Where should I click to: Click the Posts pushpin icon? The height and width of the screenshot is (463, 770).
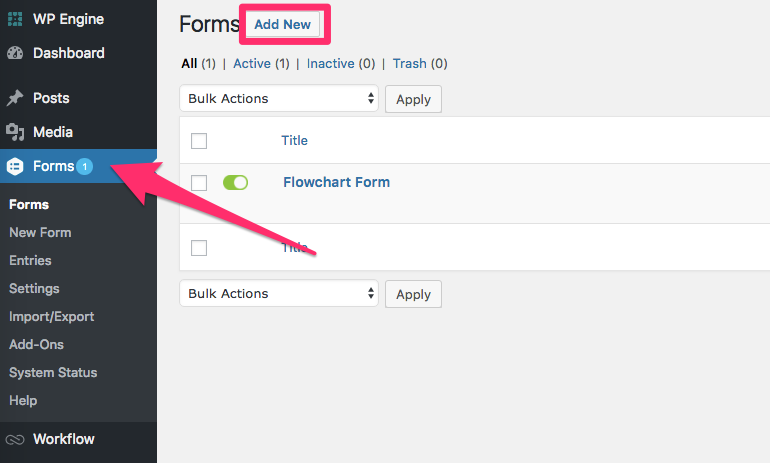pos(16,98)
